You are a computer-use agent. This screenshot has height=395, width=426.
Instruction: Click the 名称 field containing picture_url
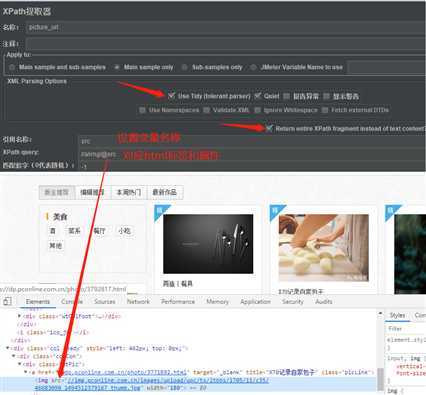[x=226, y=27]
